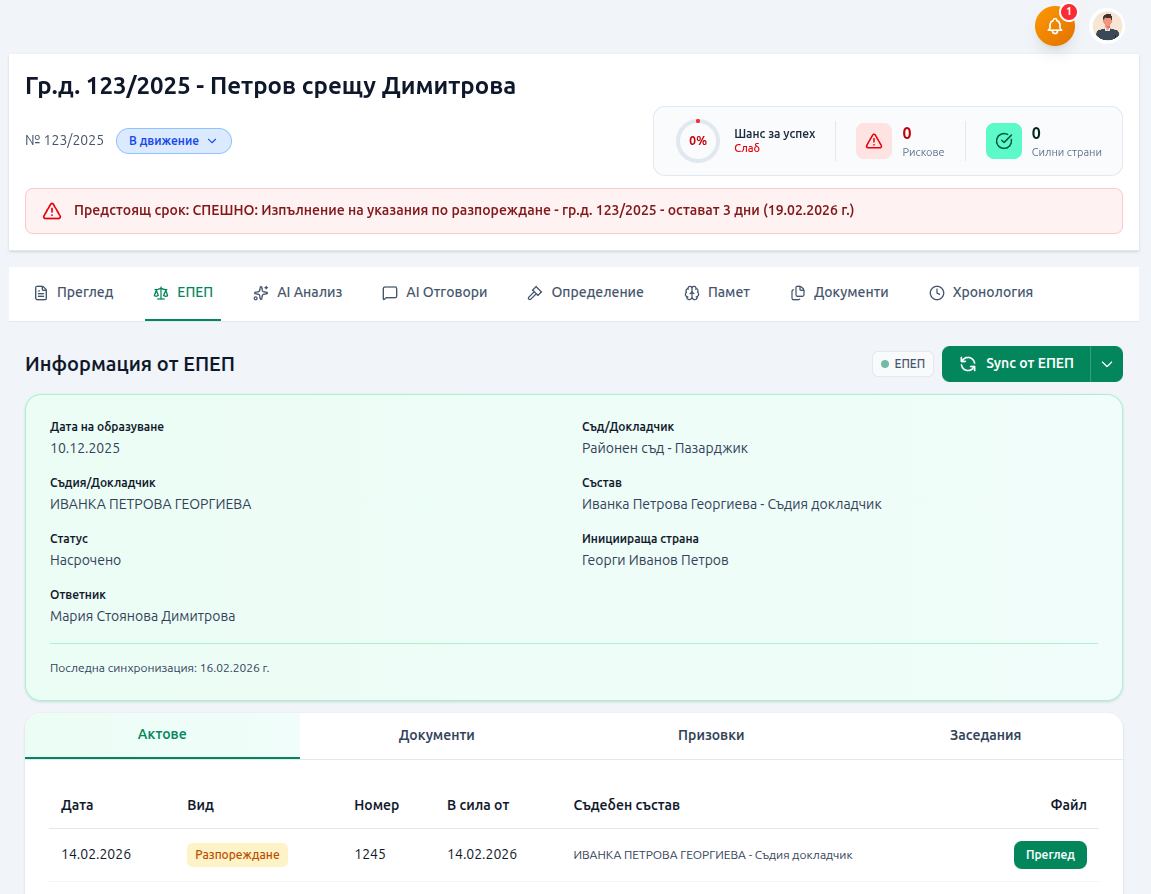Click the ЕПЕП scales icon

click(160, 292)
